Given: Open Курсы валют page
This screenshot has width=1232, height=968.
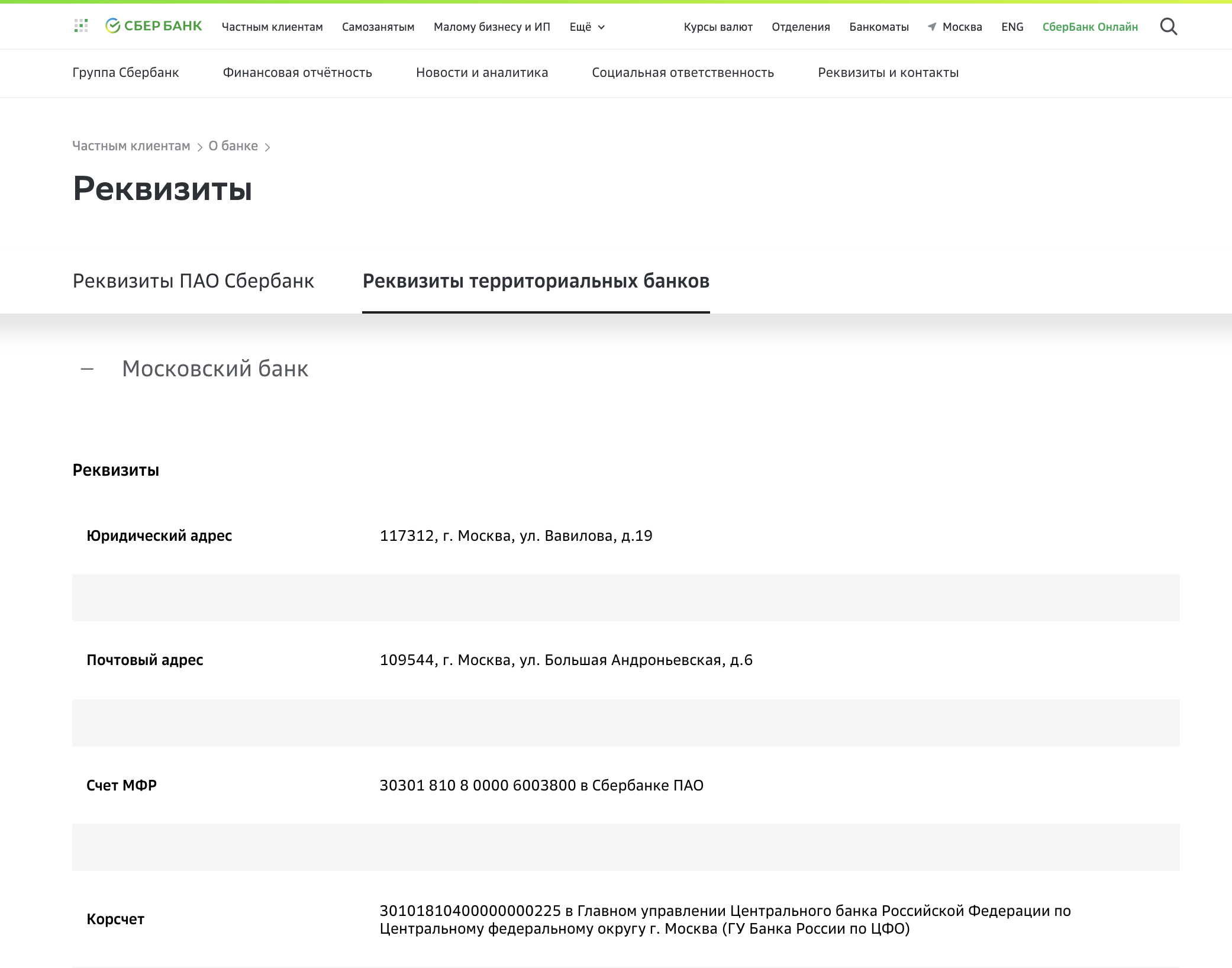Looking at the screenshot, I should click(x=718, y=27).
